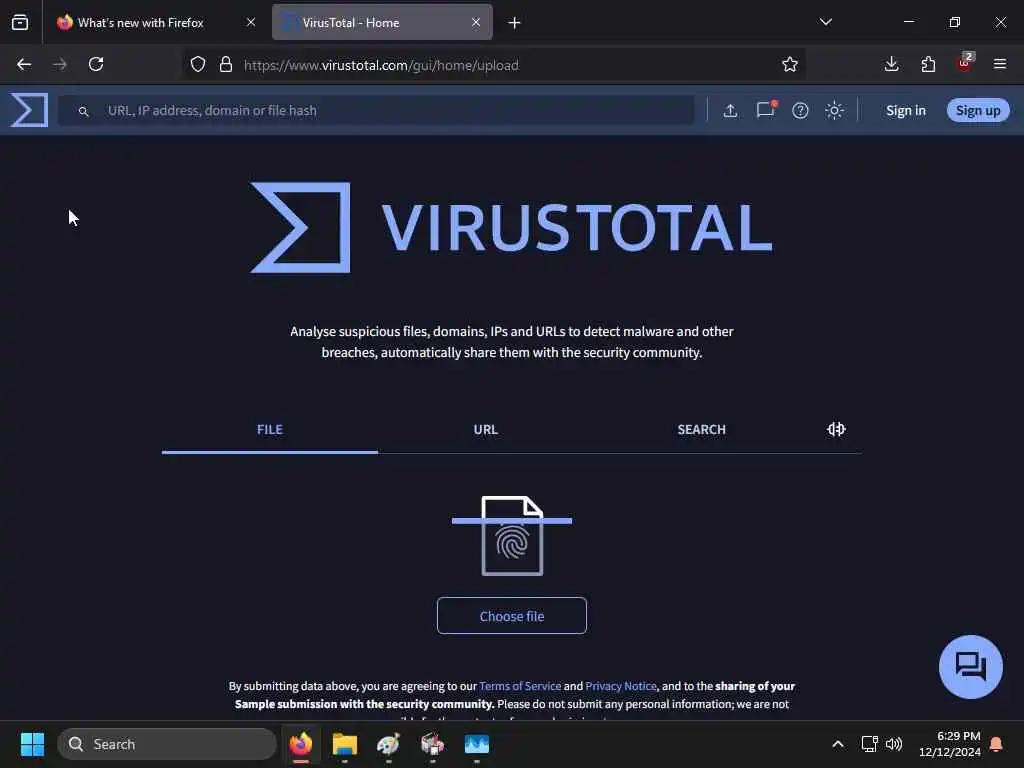
Task: Click the Sign up button
Action: tap(978, 110)
